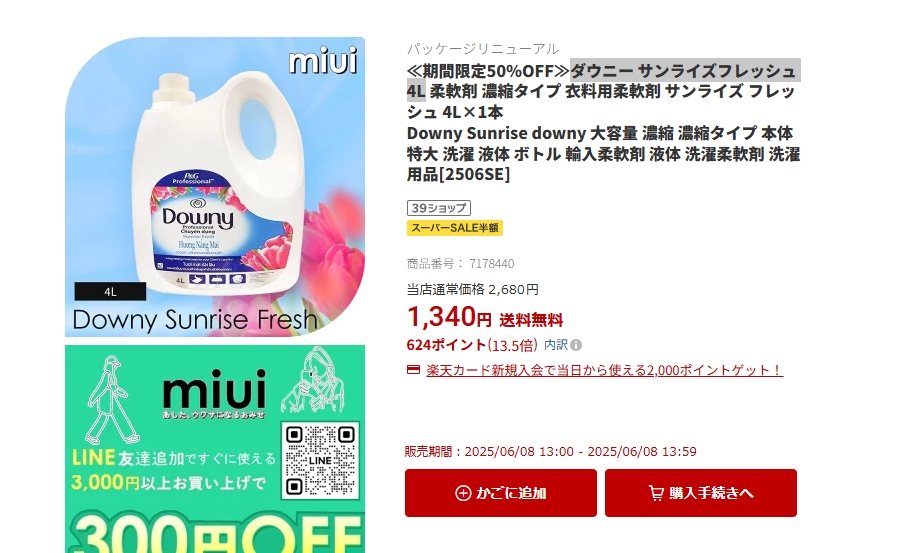922x553 pixels.
Task: Open the miui LINE 300円OFF coupon banner
Action: pyautogui.click(x=215, y=449)
